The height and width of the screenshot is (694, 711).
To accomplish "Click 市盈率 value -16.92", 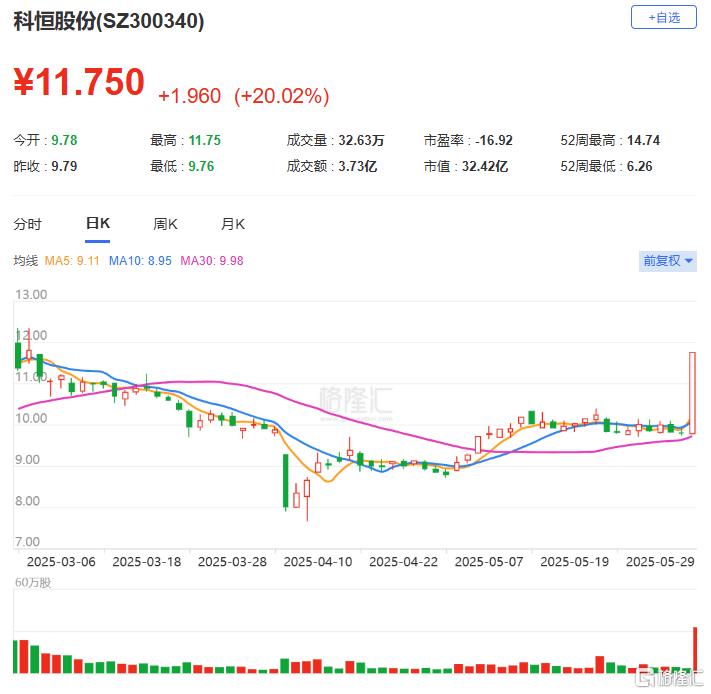I will click(494, 140).
